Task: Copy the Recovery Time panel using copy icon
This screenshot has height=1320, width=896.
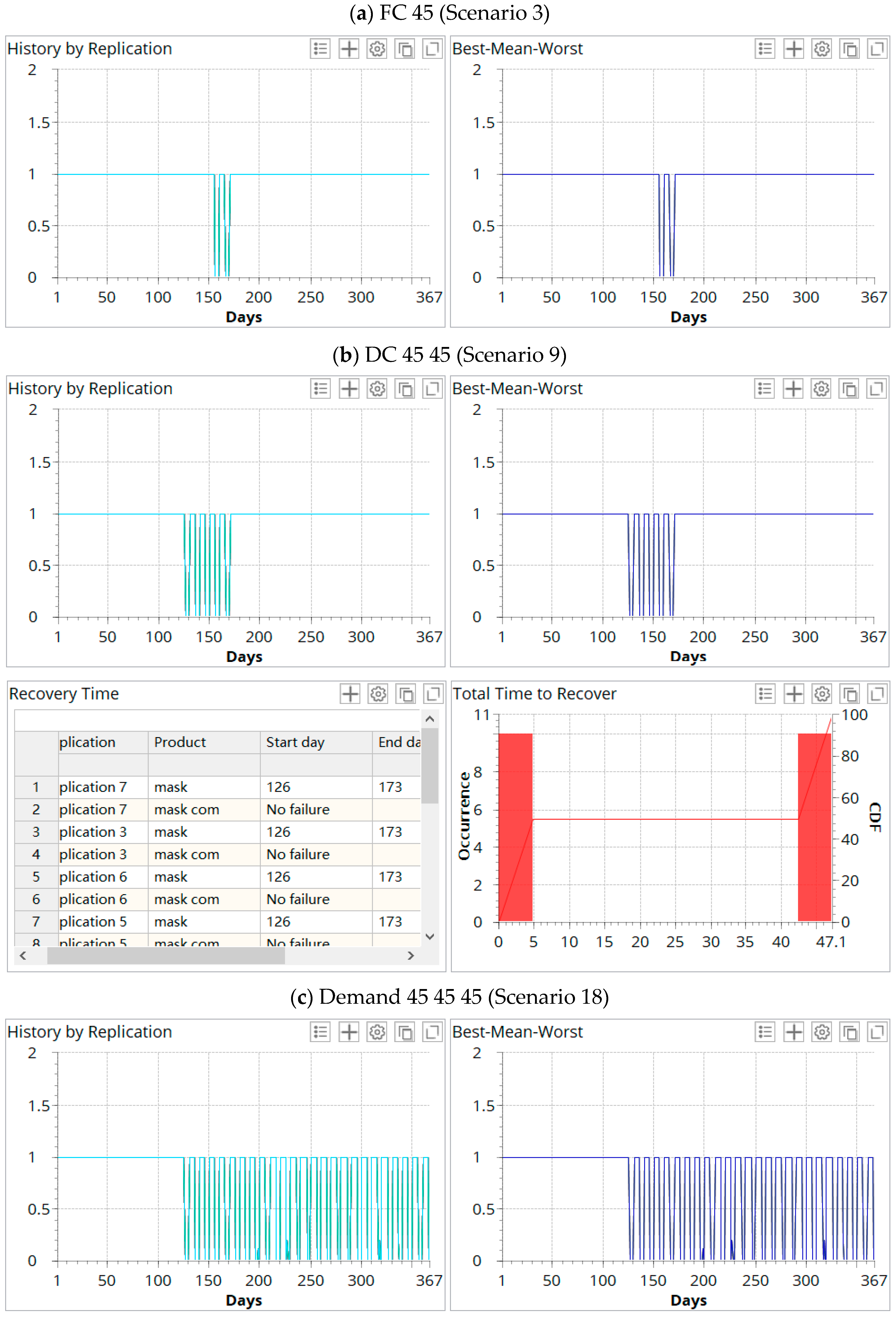Action: 405,693
